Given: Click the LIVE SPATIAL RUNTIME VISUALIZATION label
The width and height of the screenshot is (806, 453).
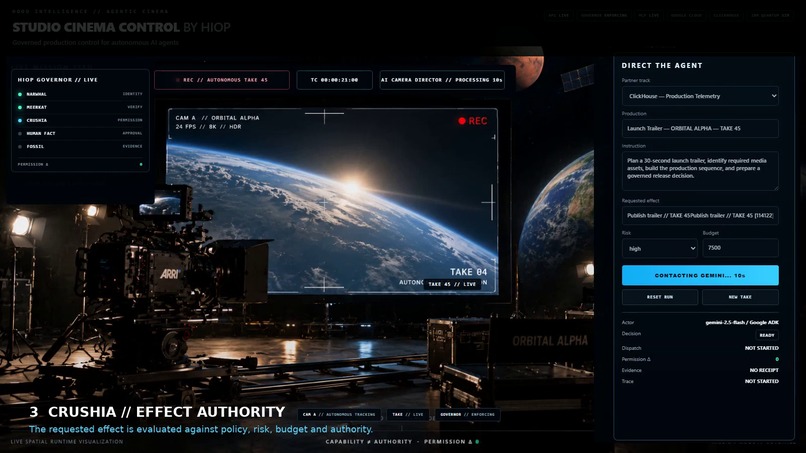Looking at the screenshot, I should (x=67, y=442).
